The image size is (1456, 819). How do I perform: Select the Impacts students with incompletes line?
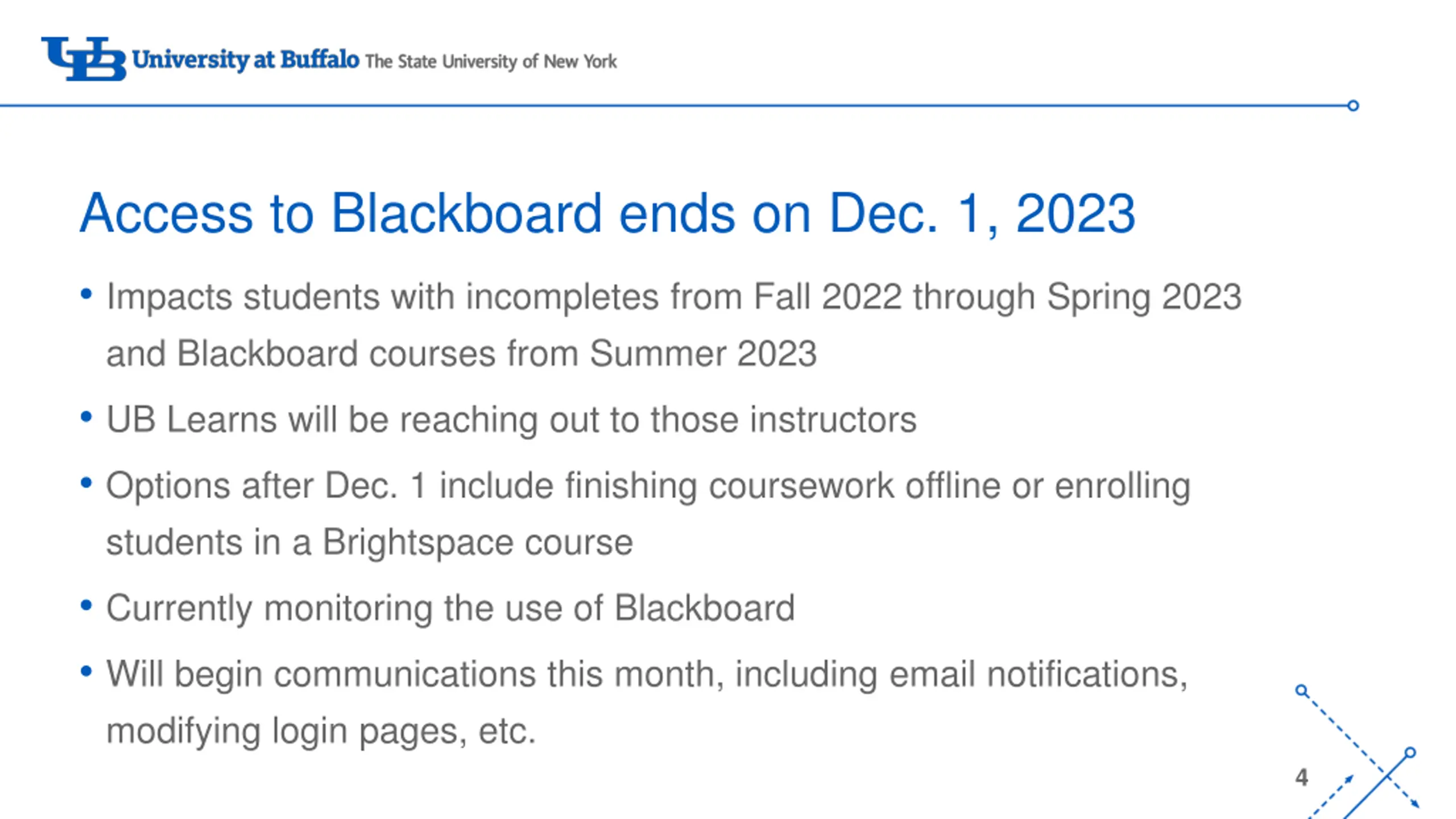click(x=674, y=297)
